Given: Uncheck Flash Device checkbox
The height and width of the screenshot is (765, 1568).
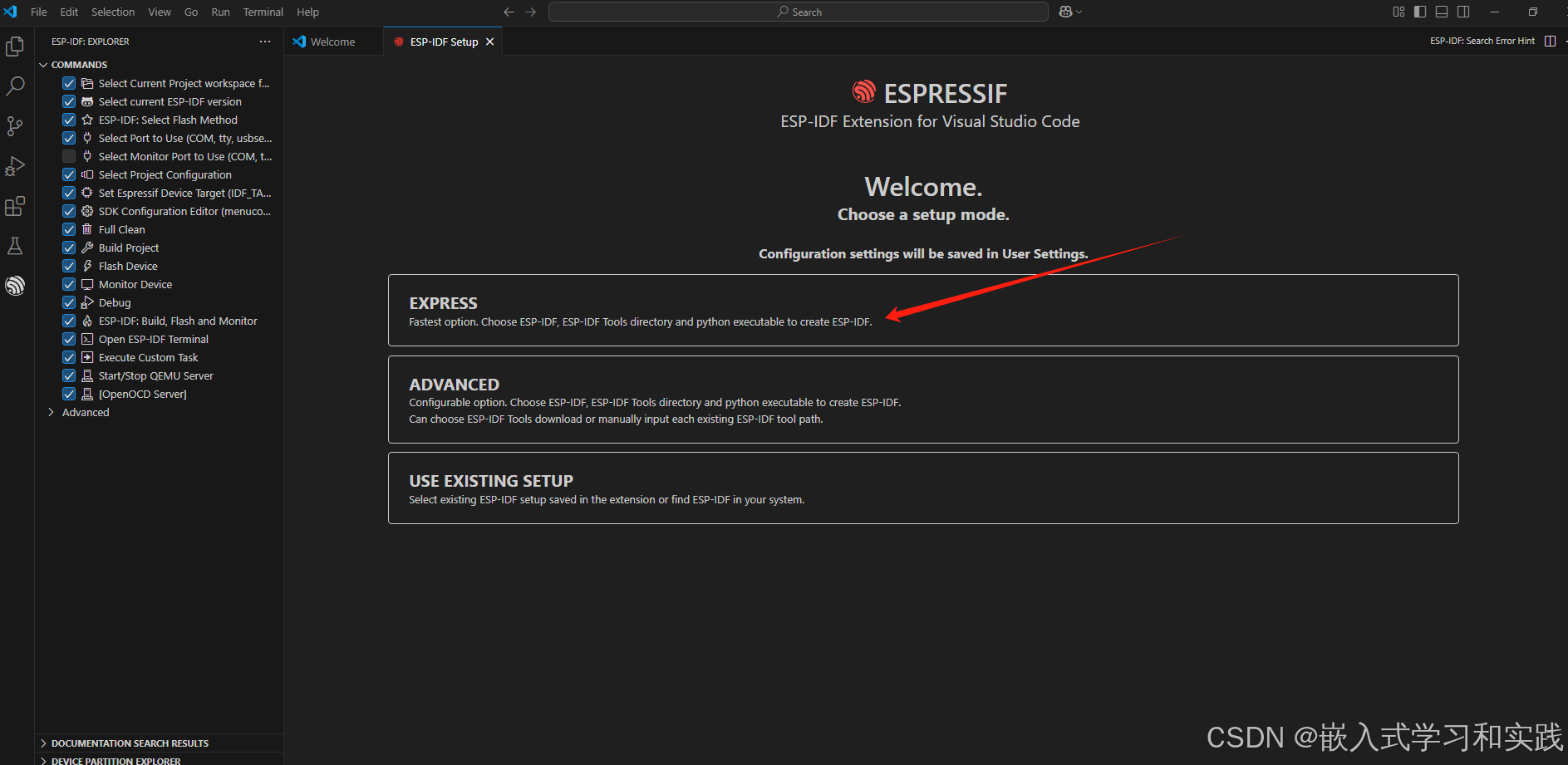Looking at the screenshot, I should (x=69, y=266).
